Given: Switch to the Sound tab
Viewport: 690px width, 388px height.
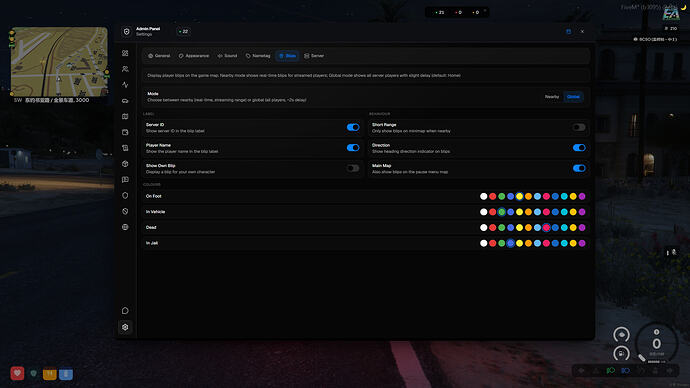Looking at the screenshot, I should [x=228, y=56].
